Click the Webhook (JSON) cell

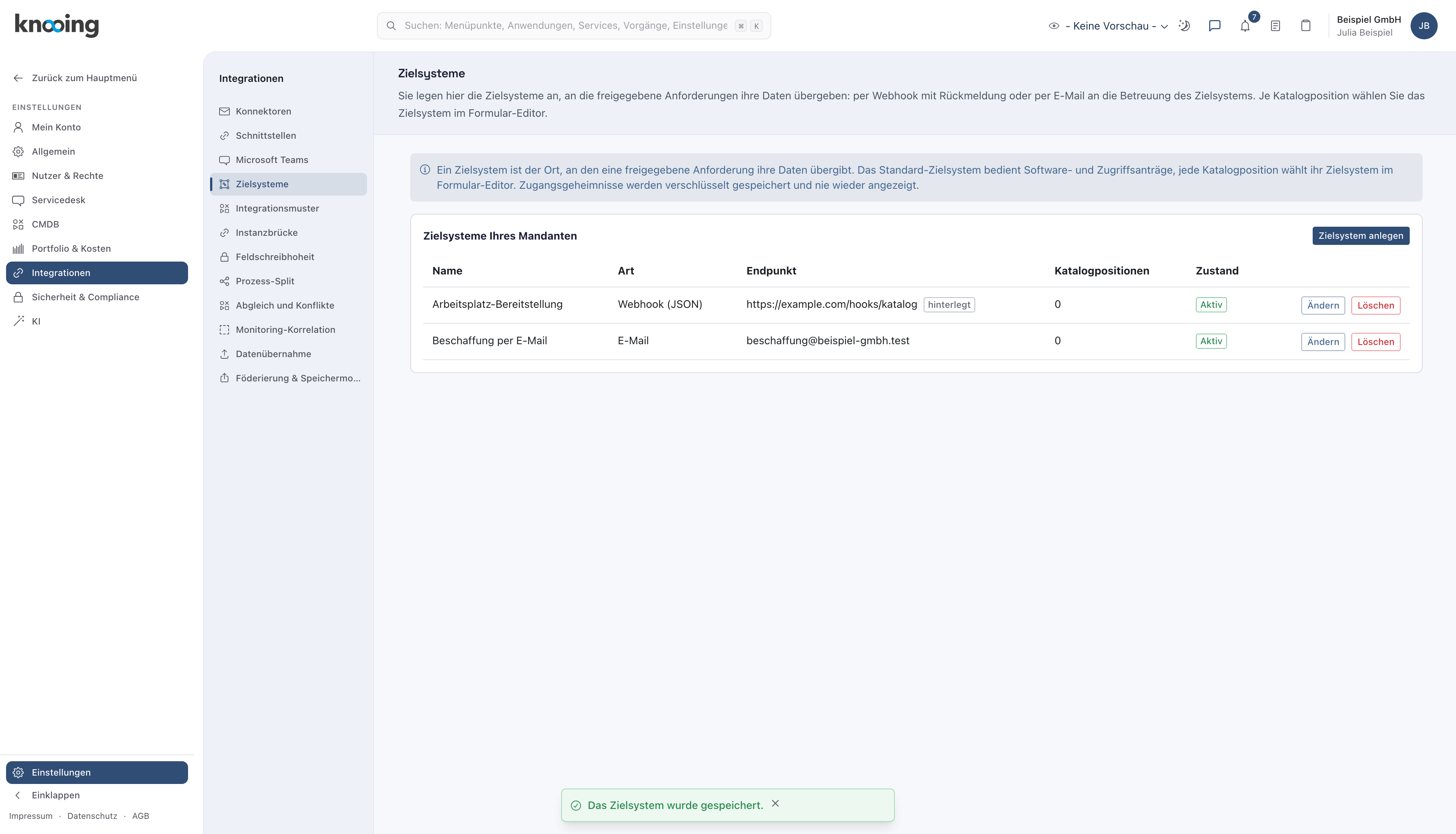[x=660, y=305]
